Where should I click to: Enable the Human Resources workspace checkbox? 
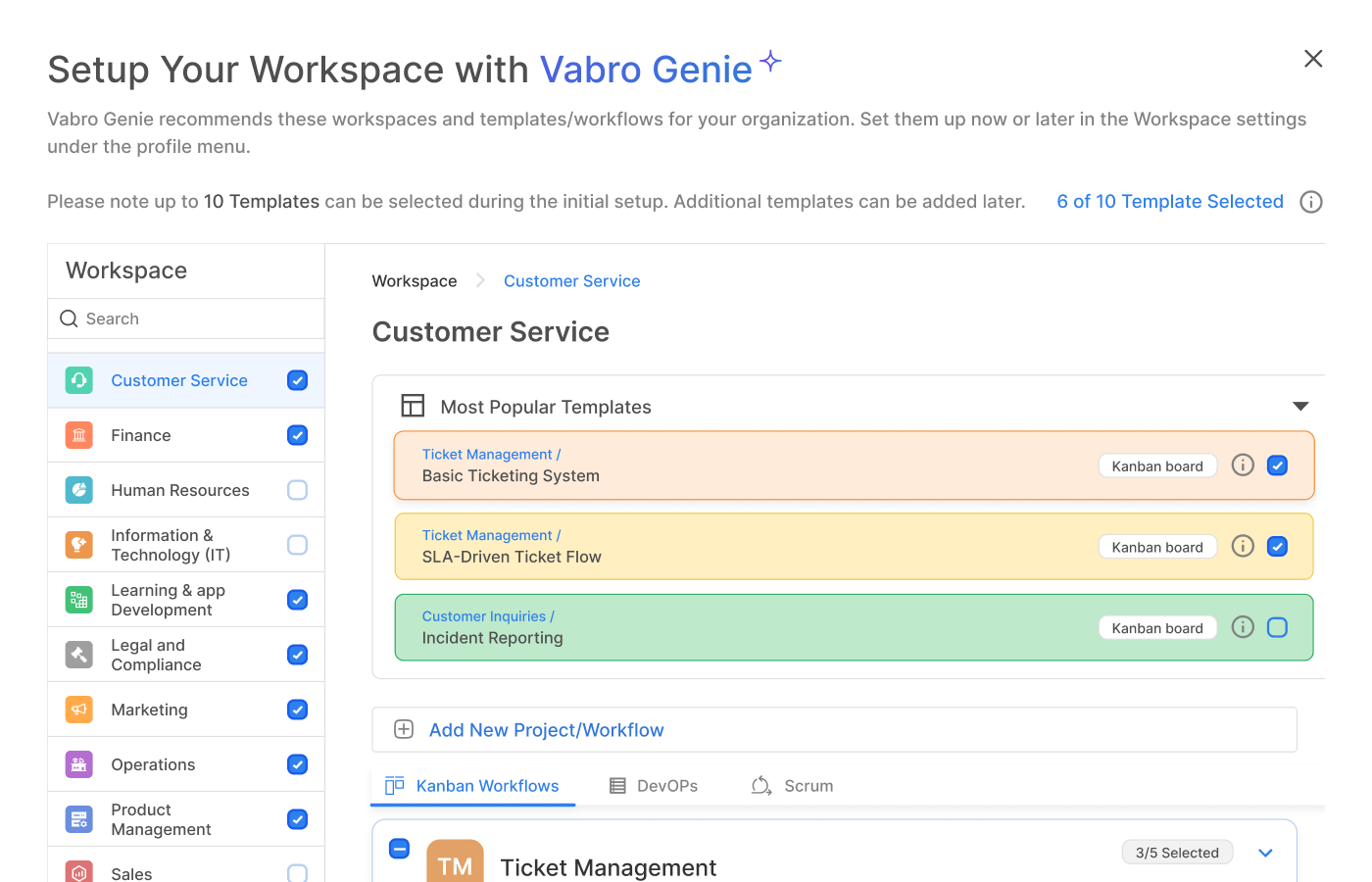tap(298, 490)
